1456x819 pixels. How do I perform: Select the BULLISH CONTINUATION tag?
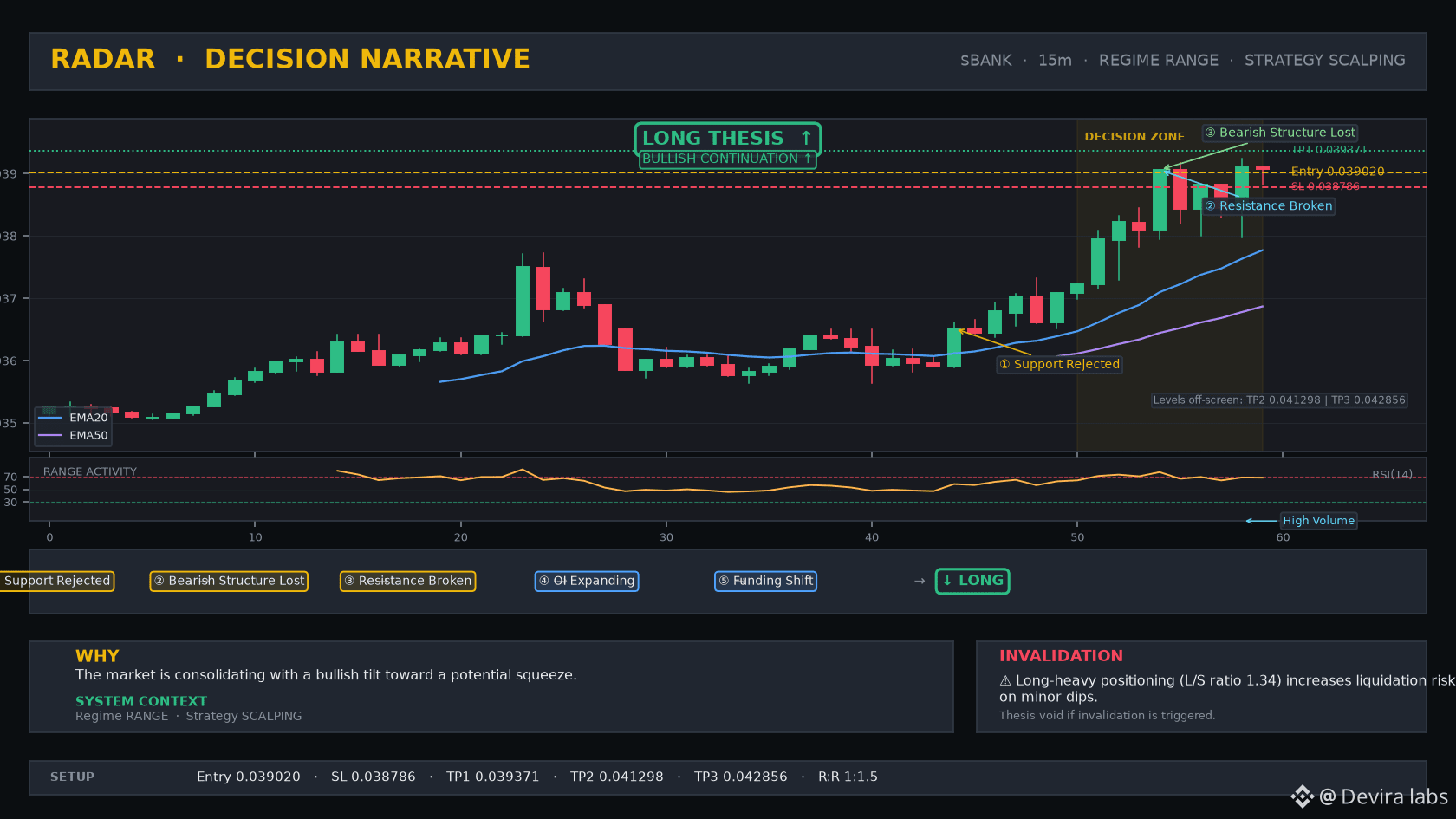coord(727,159)
